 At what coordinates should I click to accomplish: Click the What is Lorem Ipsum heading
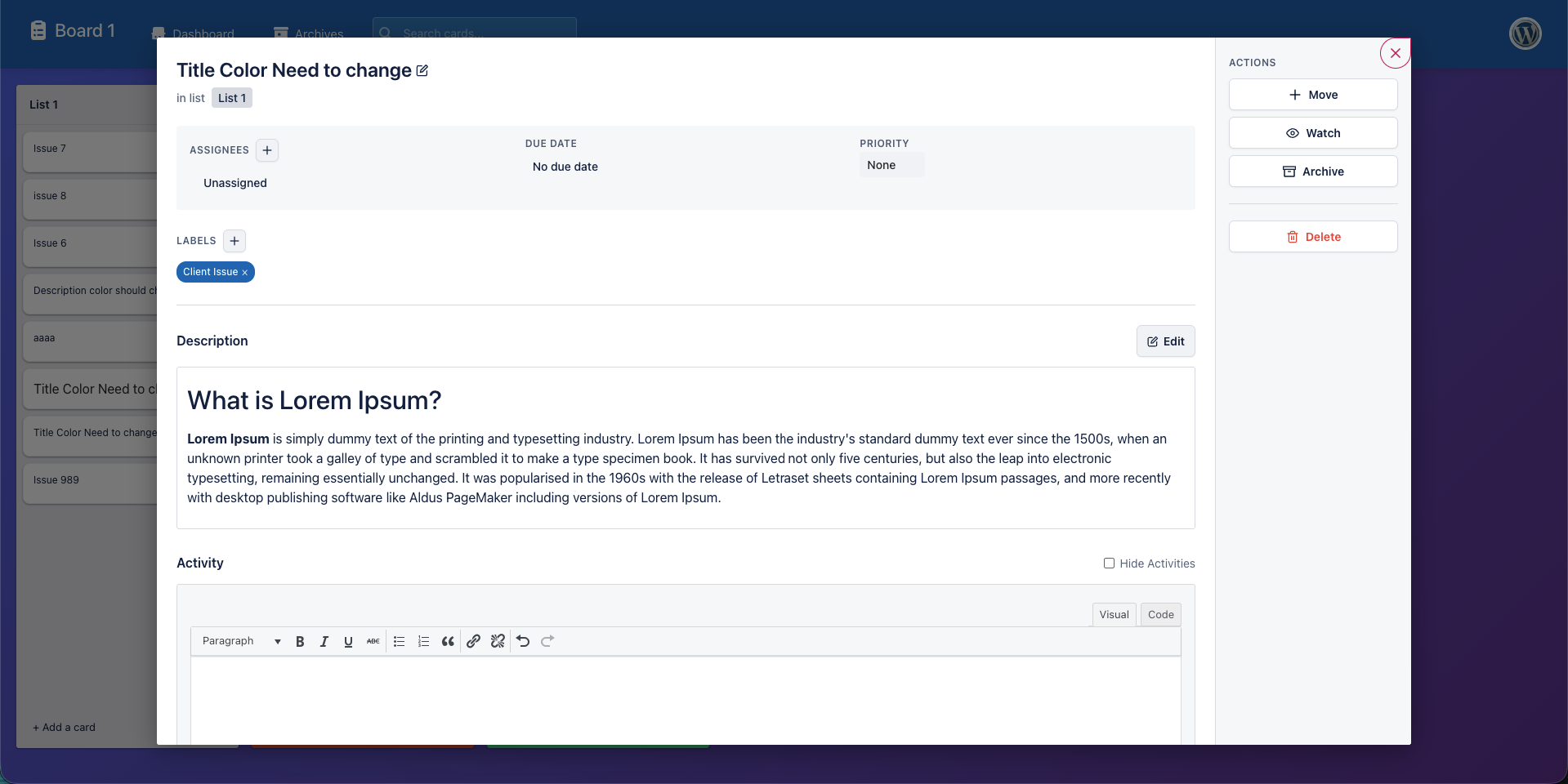coord(315,400)
